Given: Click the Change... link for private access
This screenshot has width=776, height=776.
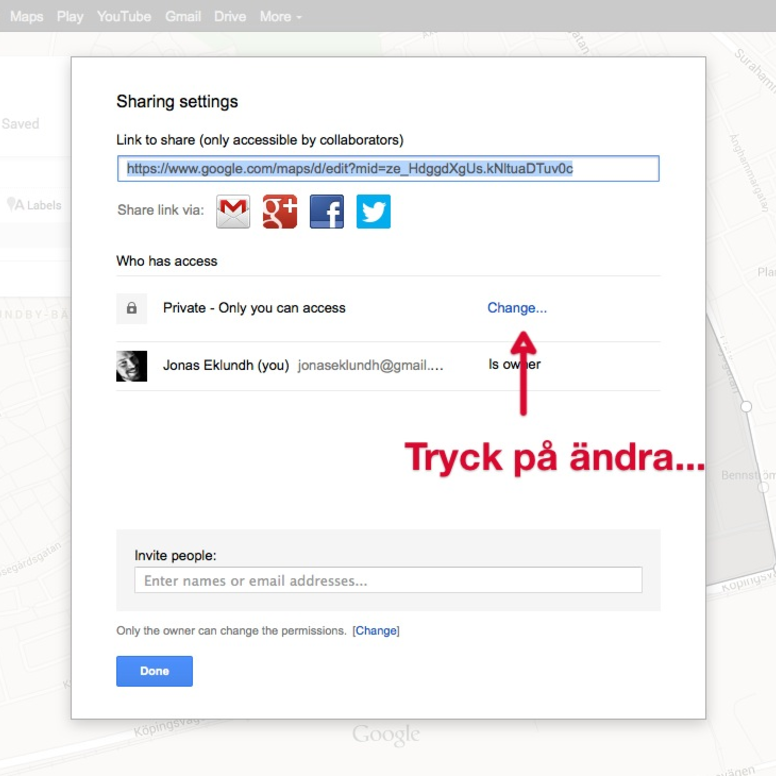Looking at the screenshot, I should [x=517, y=308].
